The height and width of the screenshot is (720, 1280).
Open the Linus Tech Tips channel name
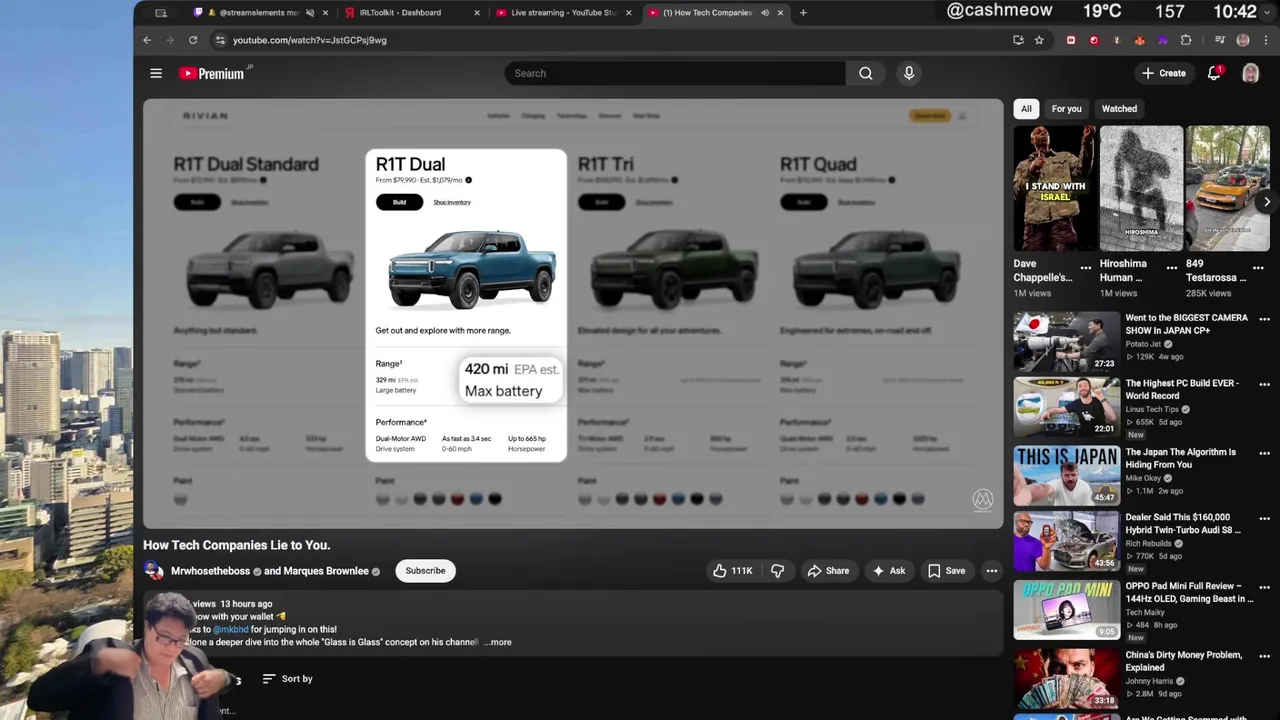1152,409
